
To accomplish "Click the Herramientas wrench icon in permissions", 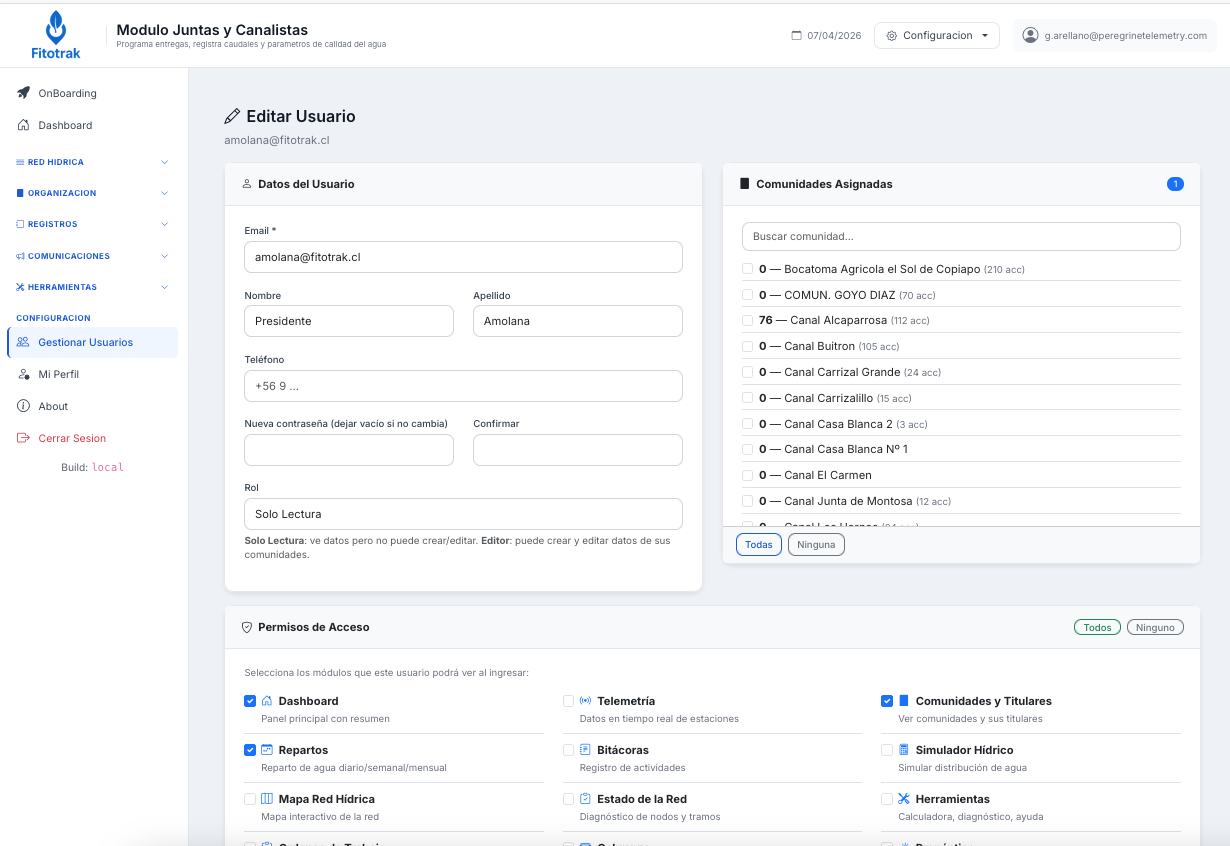I will pyautogui.click(x=904, y=799).
